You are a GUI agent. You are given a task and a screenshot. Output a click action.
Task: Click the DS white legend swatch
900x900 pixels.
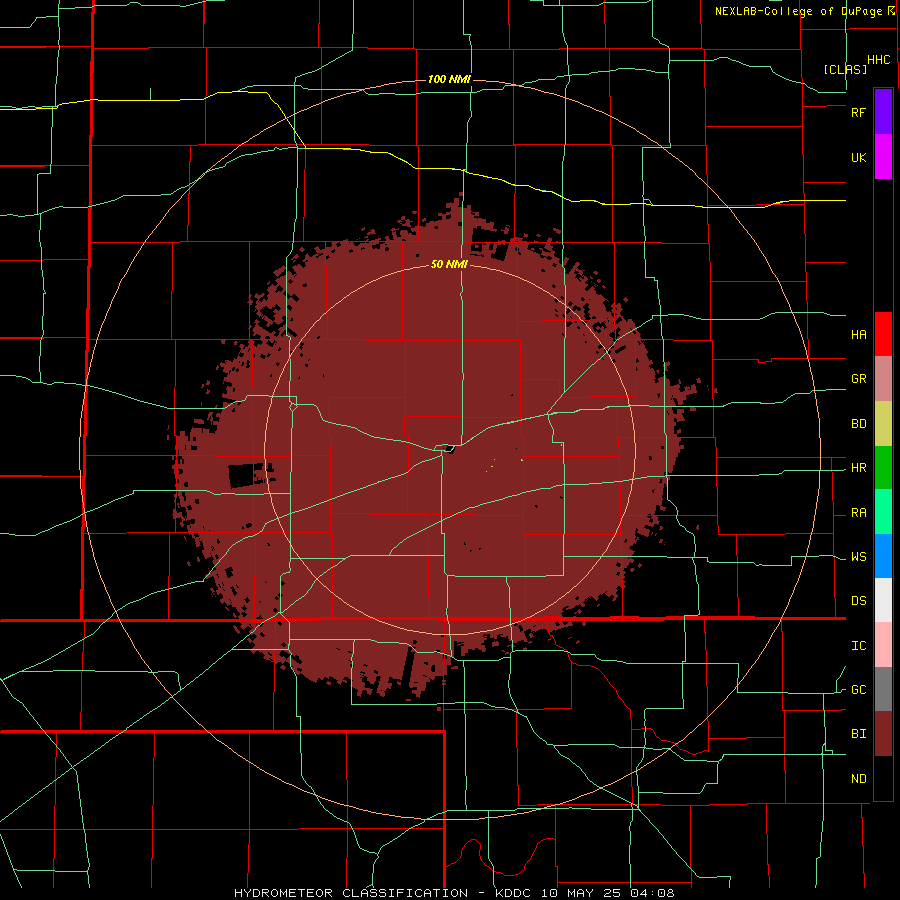pos(883,600)
